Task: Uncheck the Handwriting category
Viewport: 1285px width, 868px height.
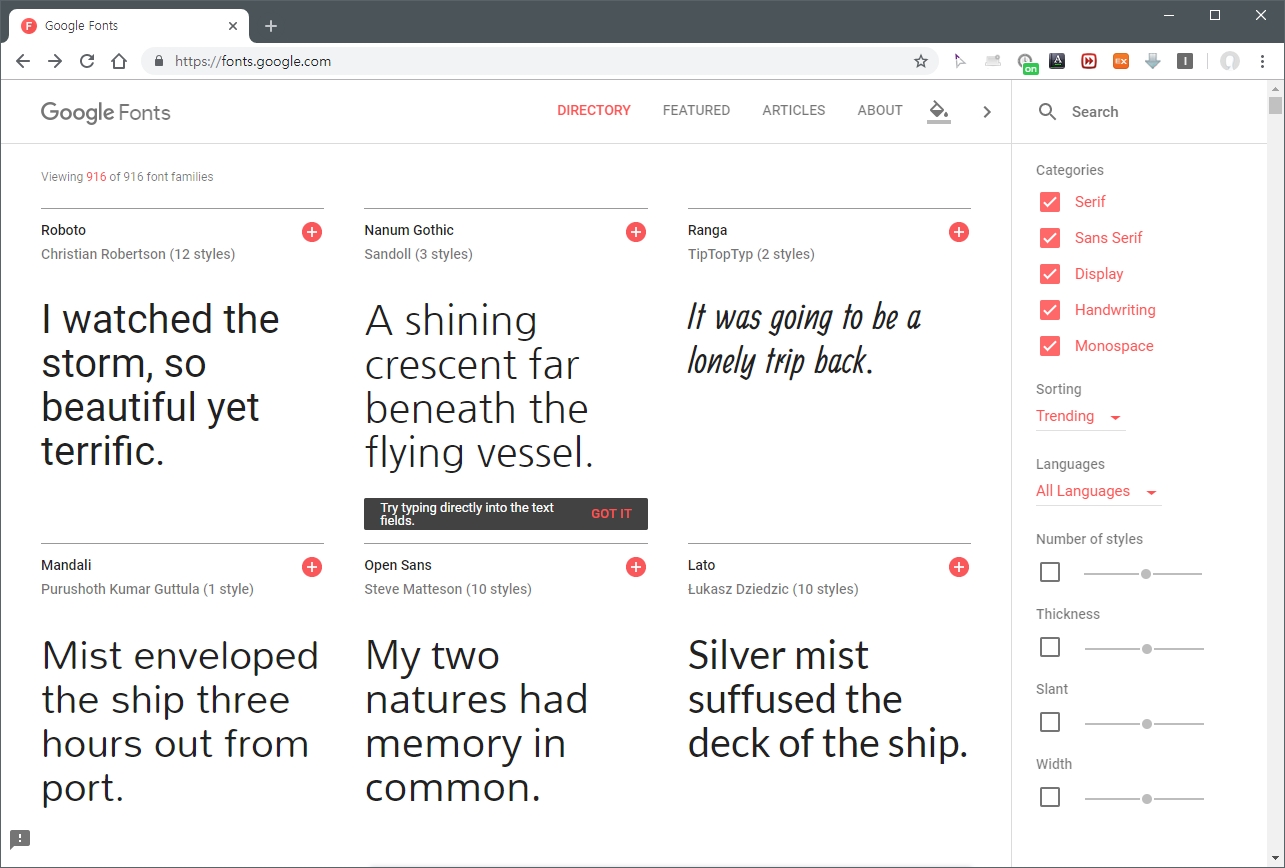Action: tap(1050, 310)
